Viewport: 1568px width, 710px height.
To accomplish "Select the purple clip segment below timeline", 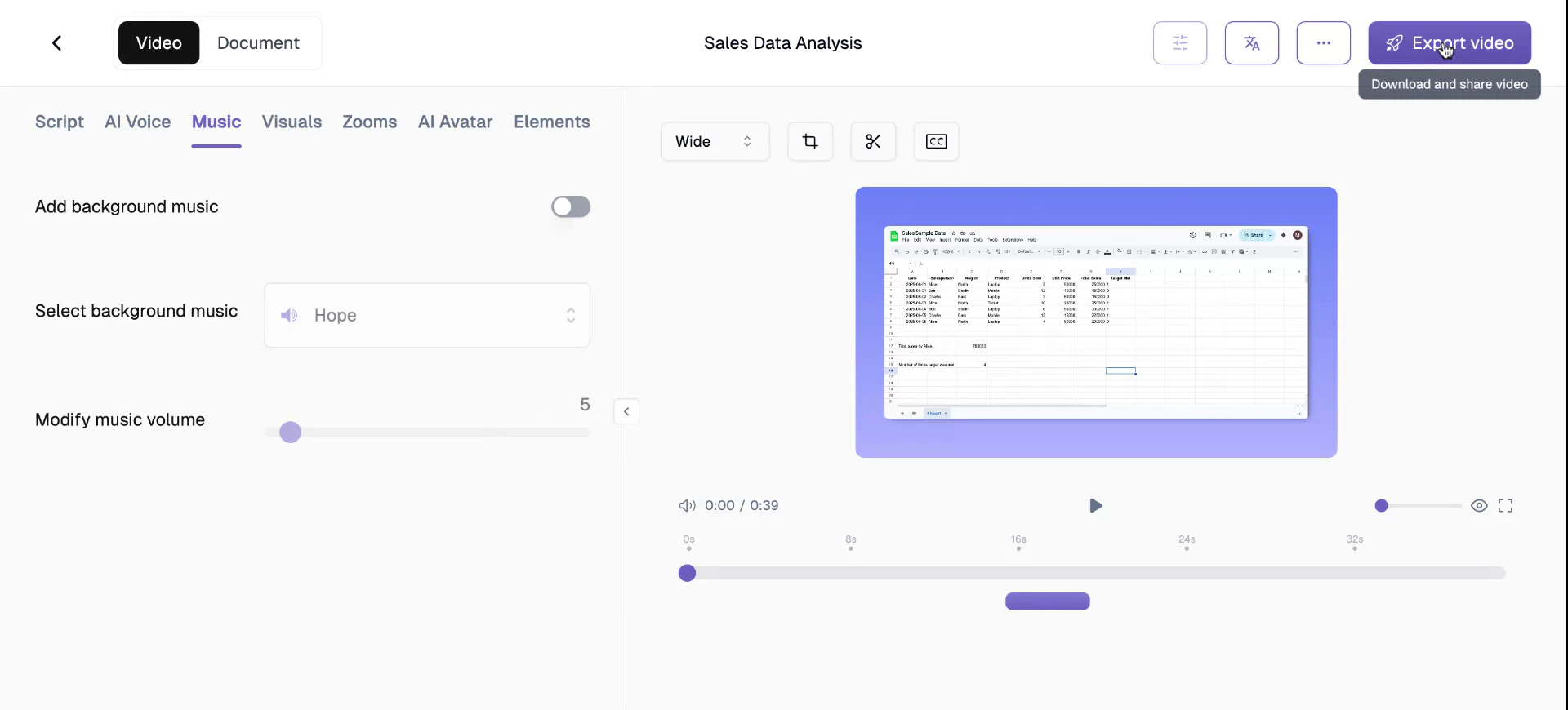I will [1048, 601].
